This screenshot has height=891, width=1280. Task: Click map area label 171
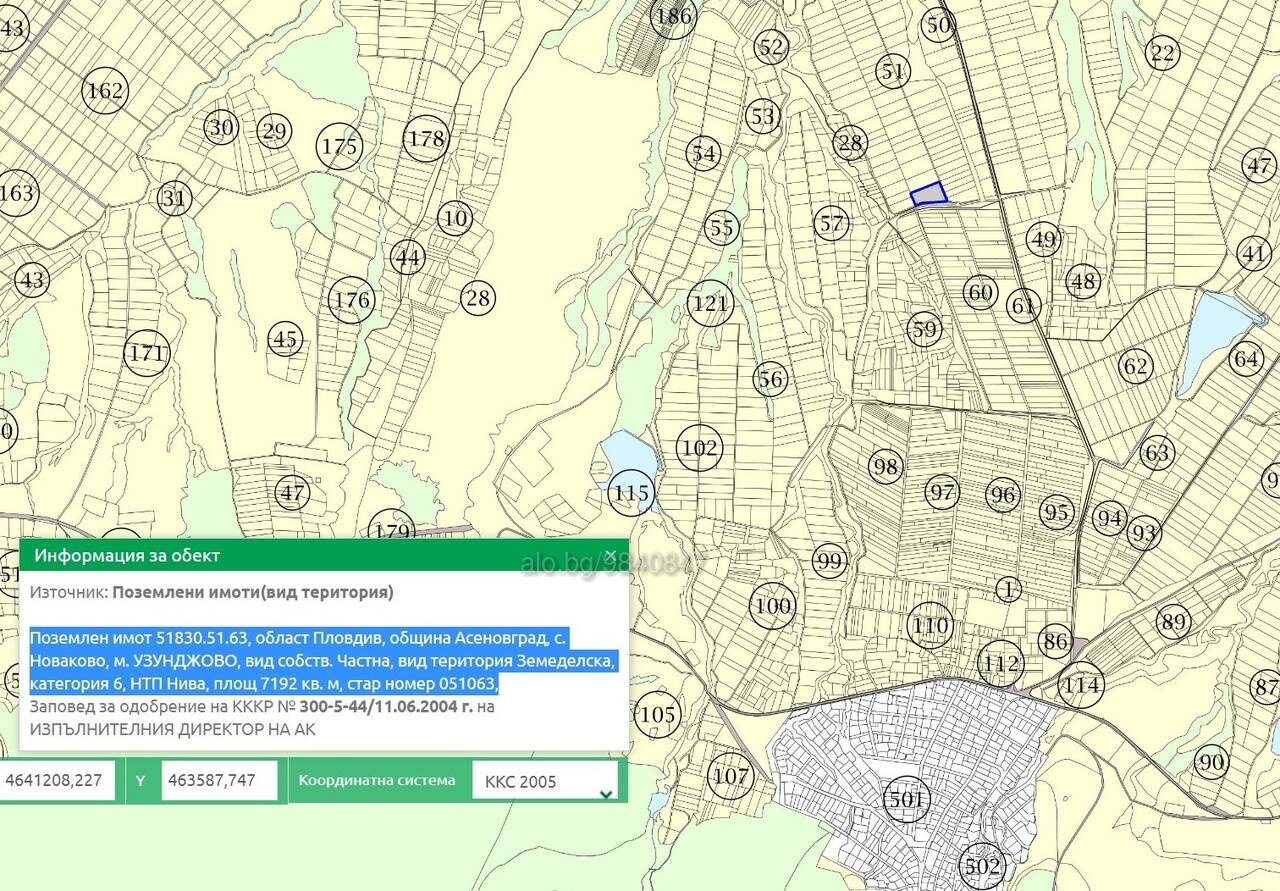point(146,353)
